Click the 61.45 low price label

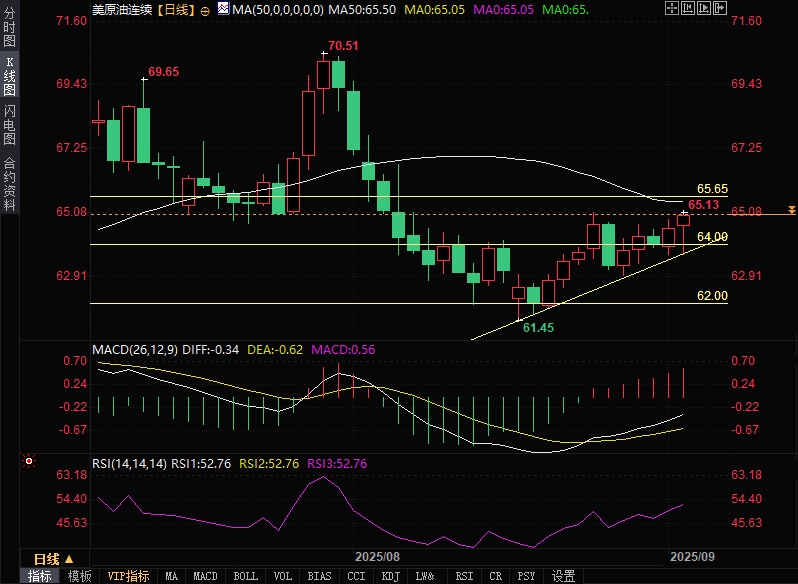pos(538,328)
